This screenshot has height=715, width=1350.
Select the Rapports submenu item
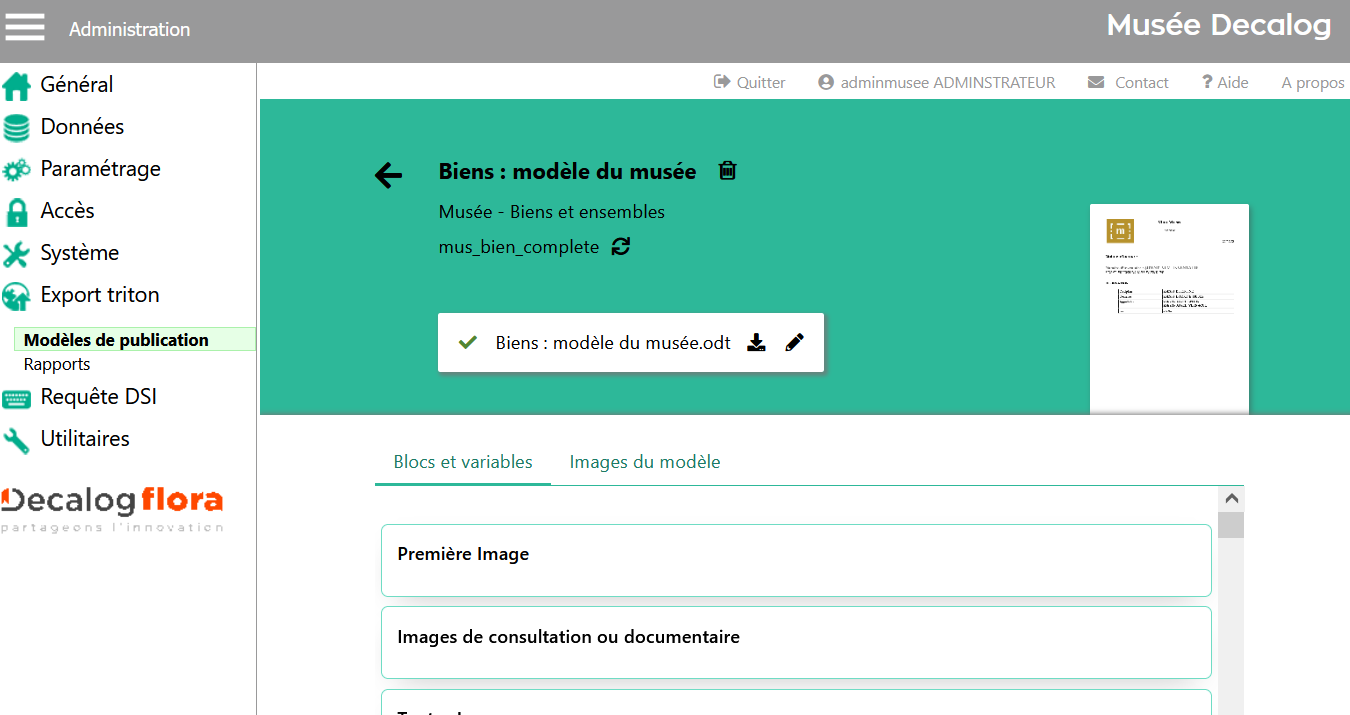point(57,364)
